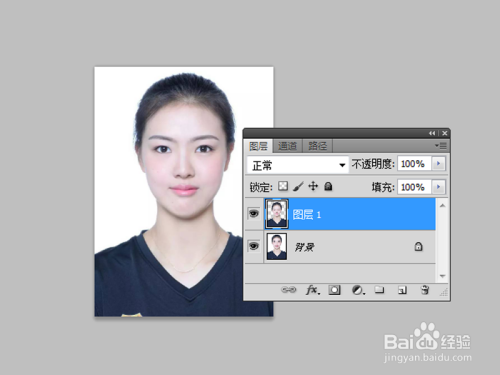The image size is (500, 375).
Task: Open the layers panel options menu
Action: click(441, 146)
